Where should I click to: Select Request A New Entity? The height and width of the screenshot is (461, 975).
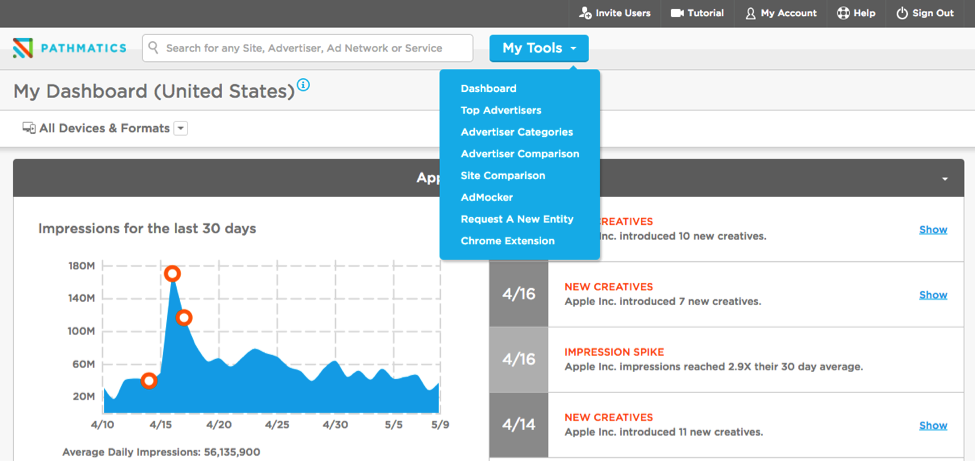tap(517, 219)
